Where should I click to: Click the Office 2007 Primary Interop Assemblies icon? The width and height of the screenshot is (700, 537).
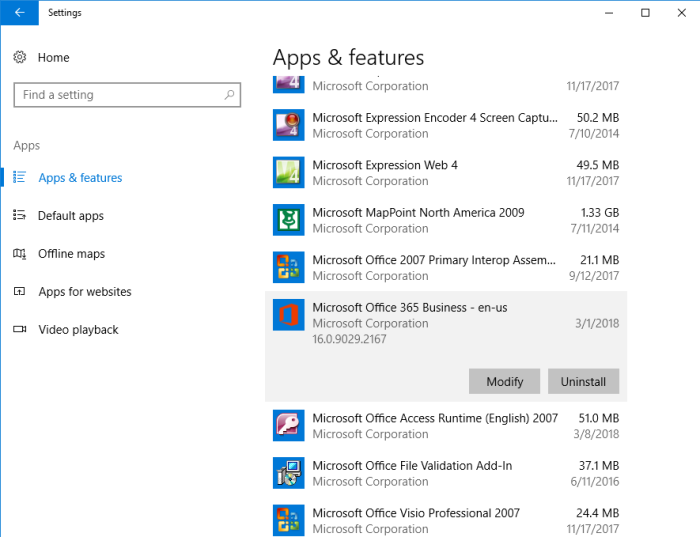point(289,267)
